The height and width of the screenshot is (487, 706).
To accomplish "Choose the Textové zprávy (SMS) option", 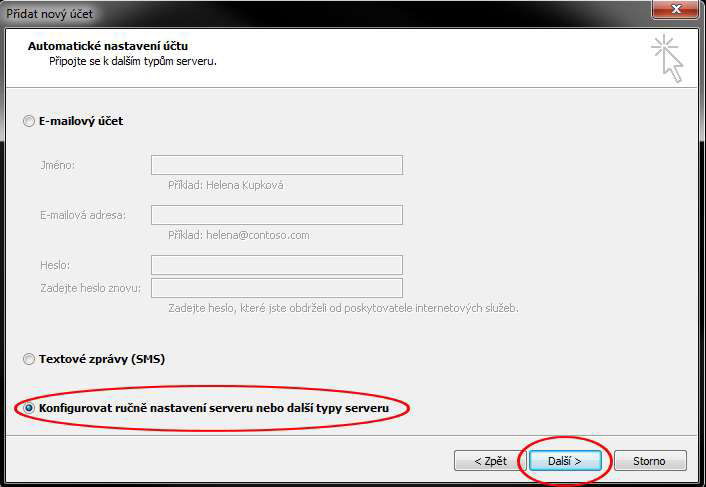I will (x=29, y=359).
